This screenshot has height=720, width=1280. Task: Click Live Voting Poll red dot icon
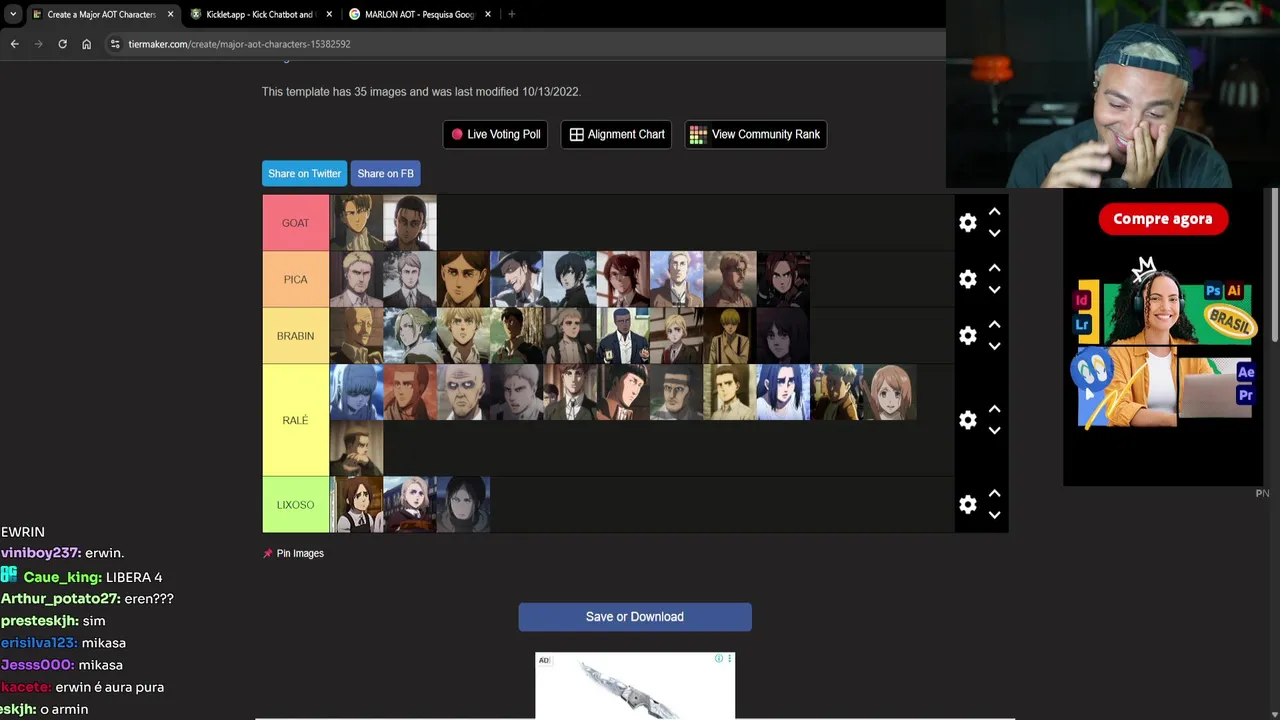pyautogui.click(x=457, y=134)
